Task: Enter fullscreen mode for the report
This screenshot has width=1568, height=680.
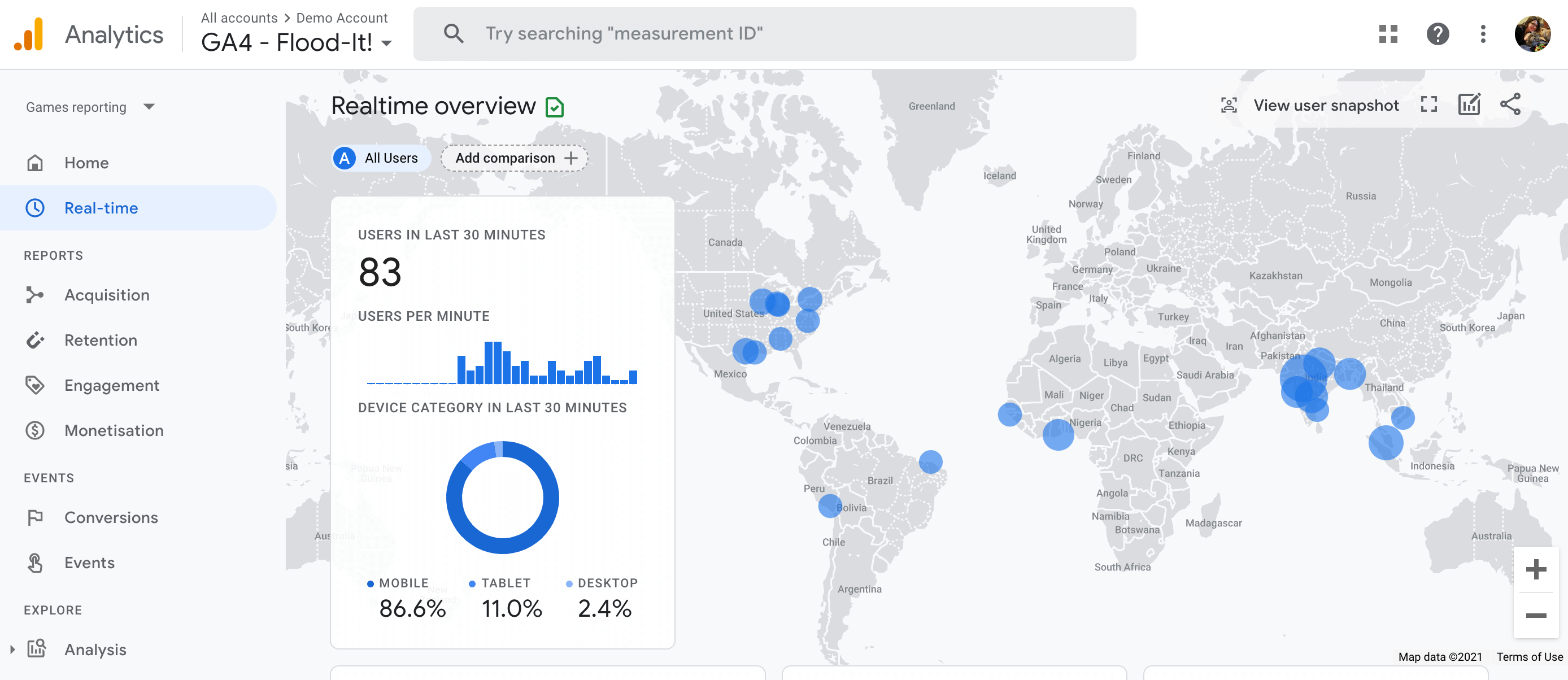Action: click(x=1429, y=104)
